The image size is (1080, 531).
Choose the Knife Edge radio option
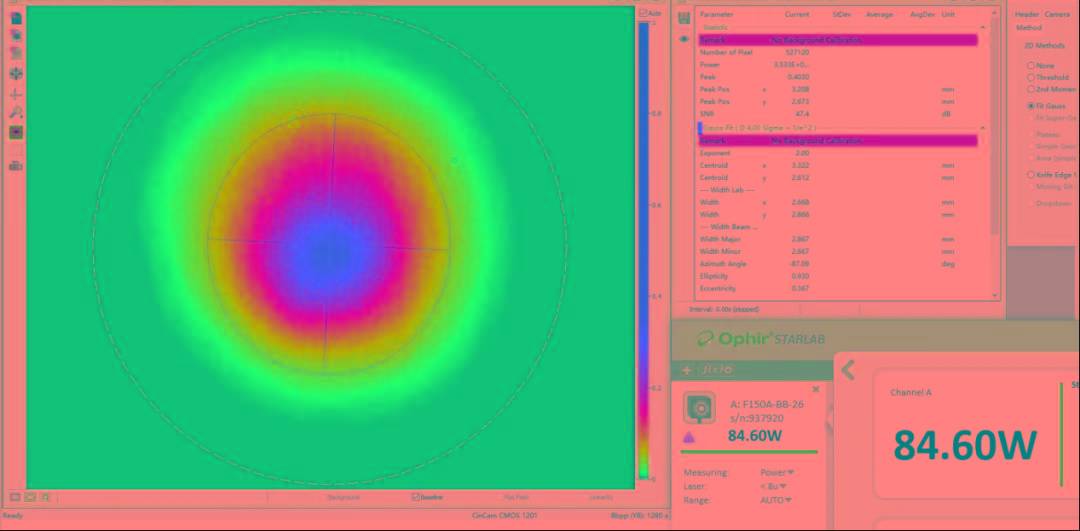tap(1031, 175)
